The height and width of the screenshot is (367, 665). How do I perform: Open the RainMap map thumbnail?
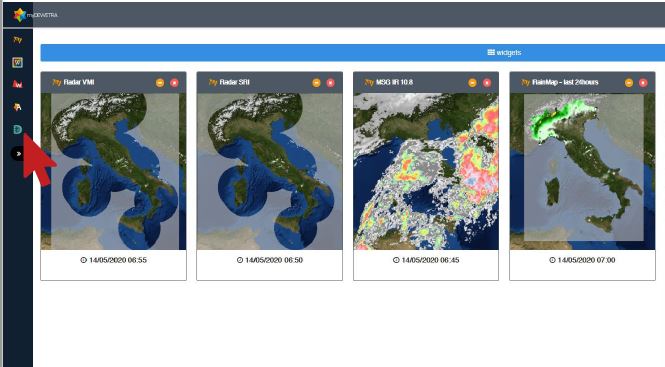coord(582,171)
